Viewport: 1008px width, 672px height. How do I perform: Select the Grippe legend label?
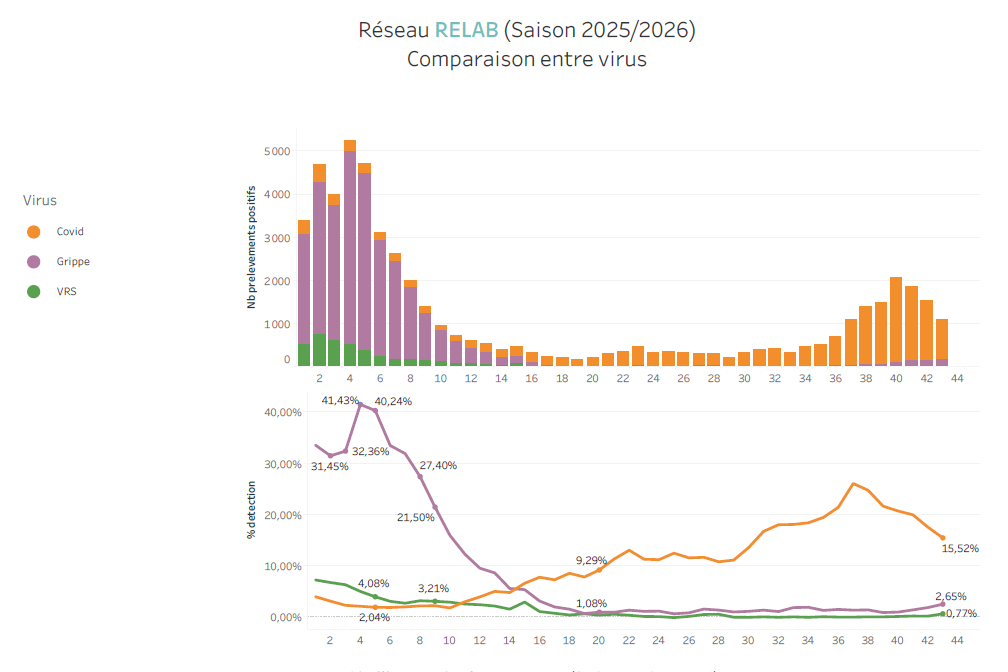[x=73, y=262]
